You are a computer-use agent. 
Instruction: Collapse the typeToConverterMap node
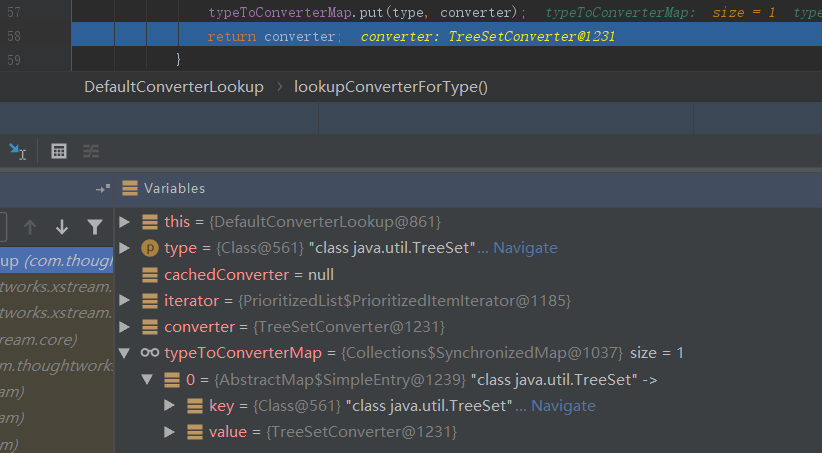click(x=125, y=353)
